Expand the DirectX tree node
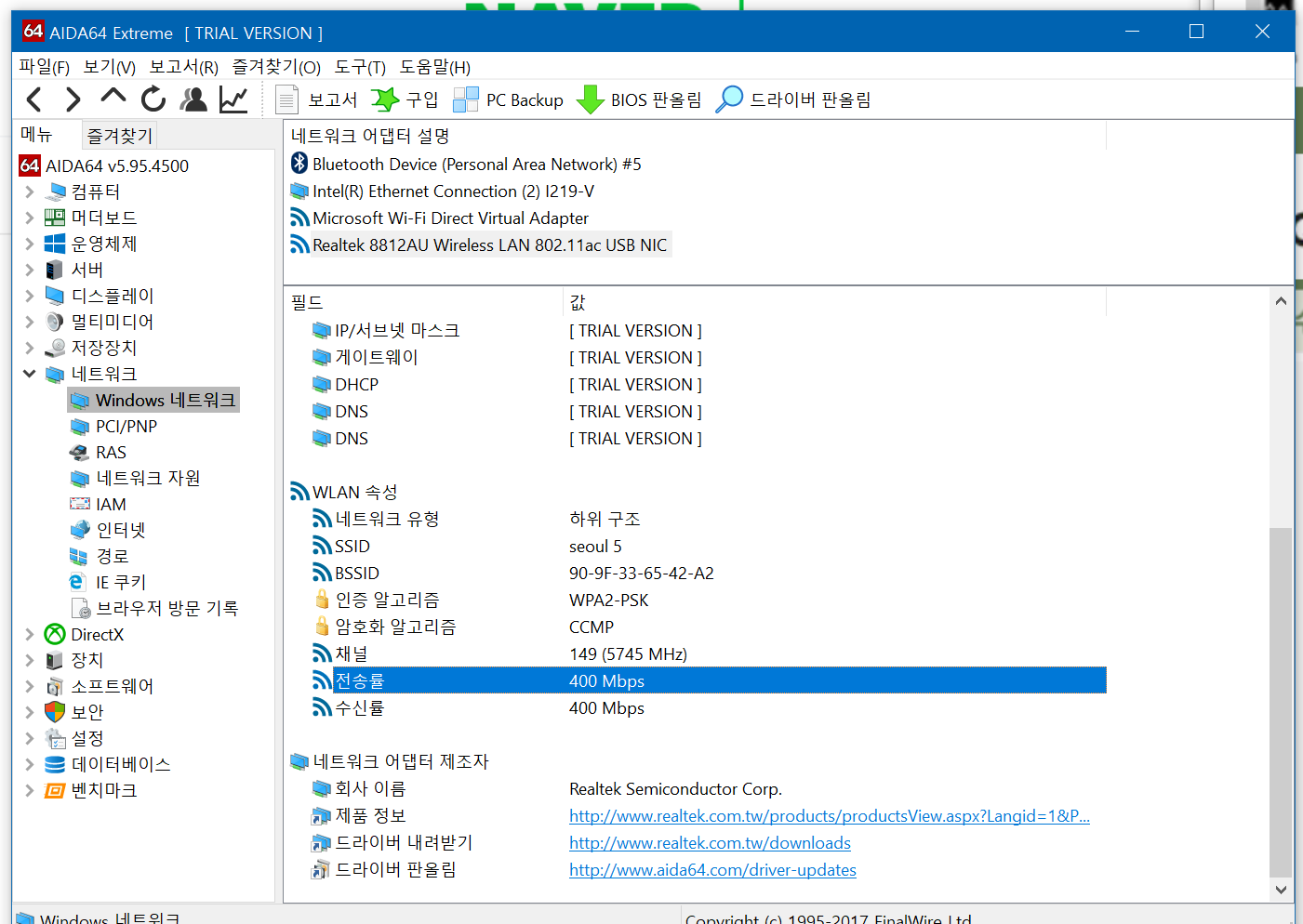Screen dimensions: 1303x924 tap(29, 634)
